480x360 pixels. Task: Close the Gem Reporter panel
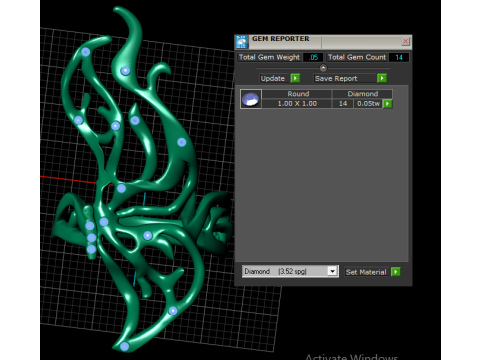coord(405,41)
